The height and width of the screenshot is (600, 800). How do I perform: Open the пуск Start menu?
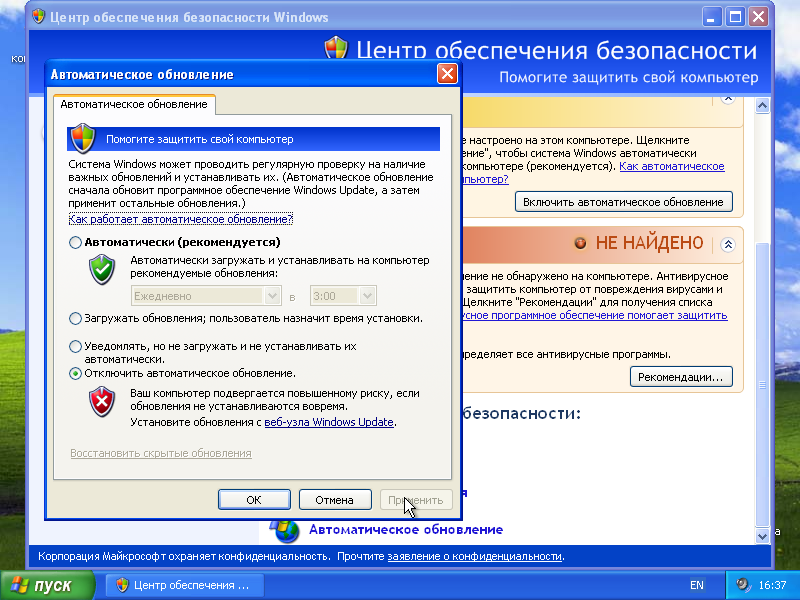[47, 585]
